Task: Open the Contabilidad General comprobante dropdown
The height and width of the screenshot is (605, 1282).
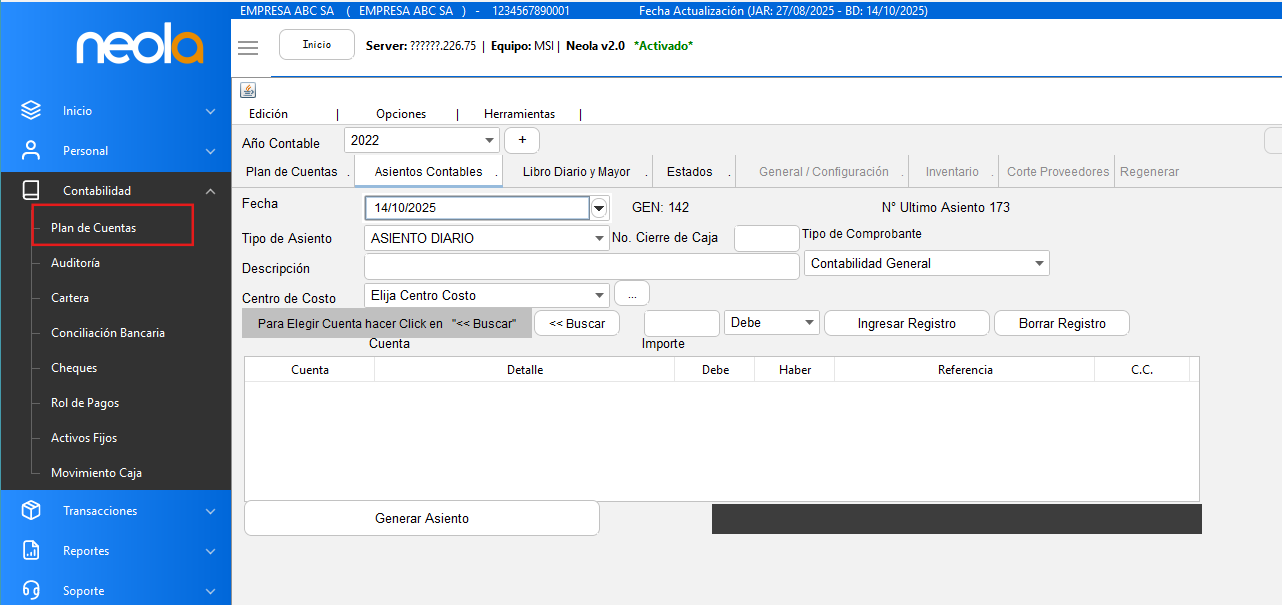Action: (1038, 263)
